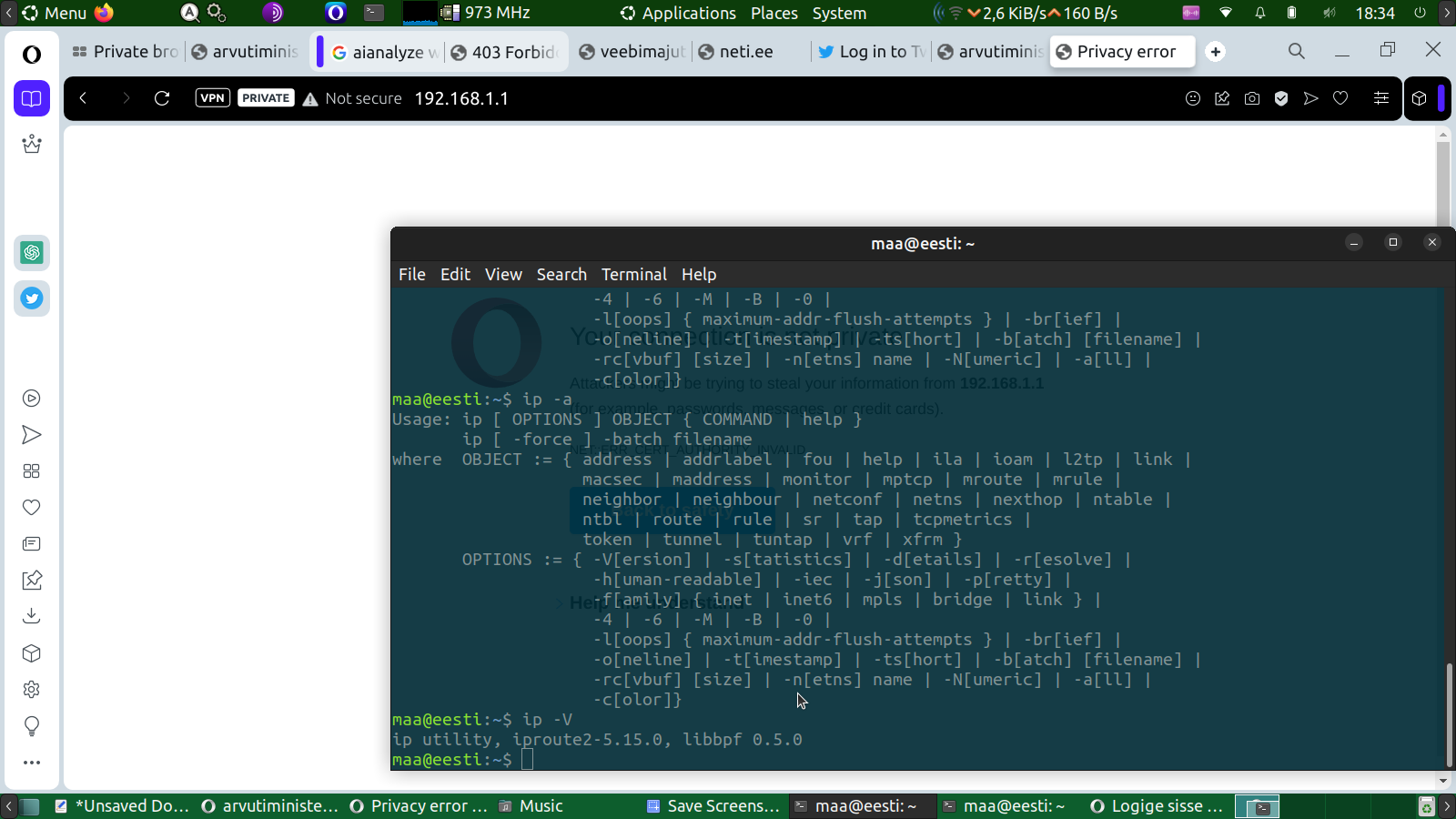This screenshot has height=819, width=1456.
Task: Open the System menu in top panel
Action: pyautogui.click(x=839, y=13)
